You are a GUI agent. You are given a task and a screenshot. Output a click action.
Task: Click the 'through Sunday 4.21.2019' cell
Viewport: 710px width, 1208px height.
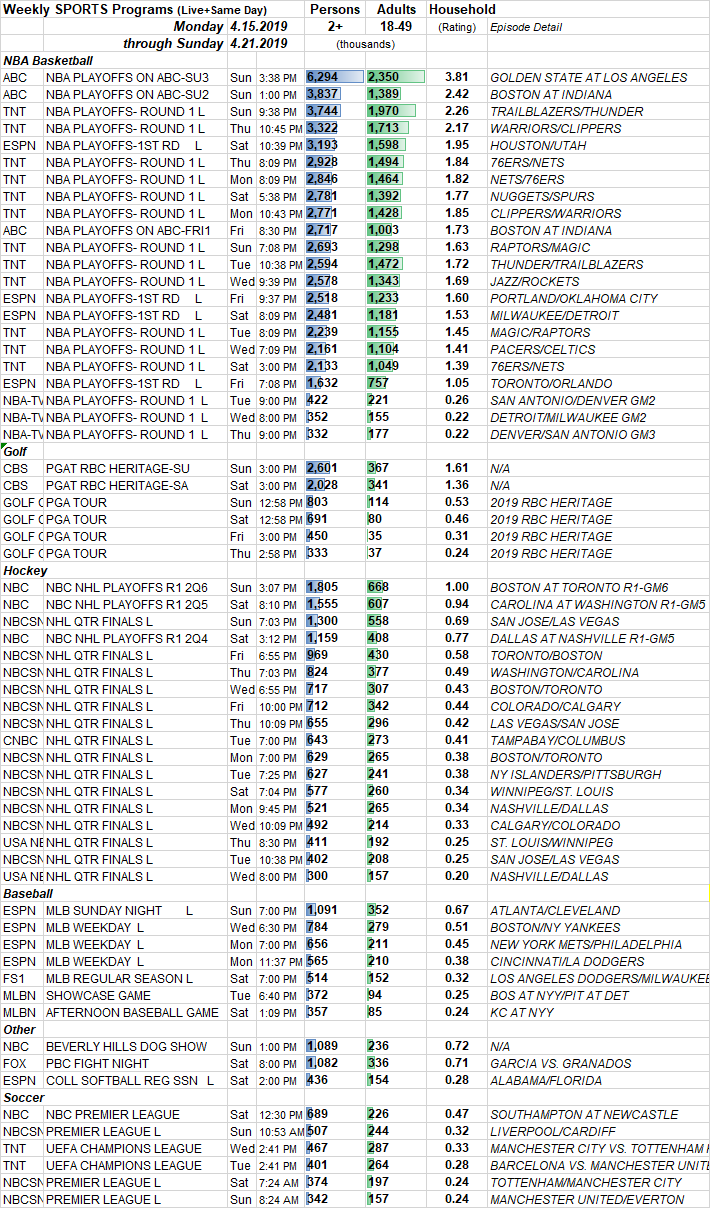coord(205,43)
